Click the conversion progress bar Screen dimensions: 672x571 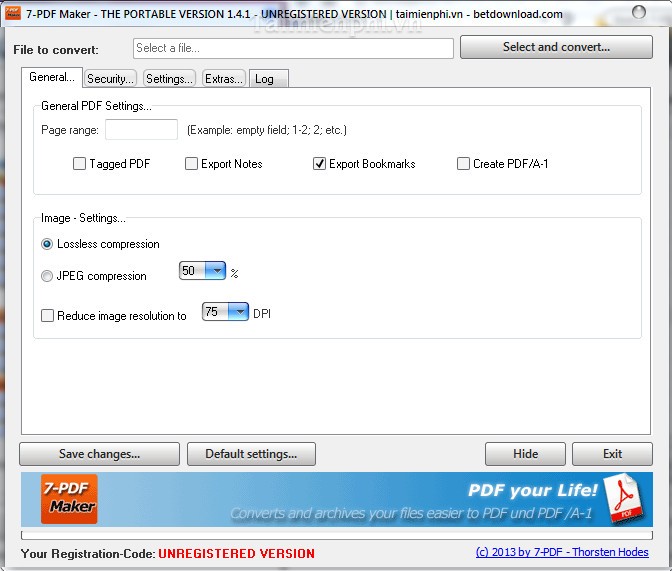(x=336, y=535)
